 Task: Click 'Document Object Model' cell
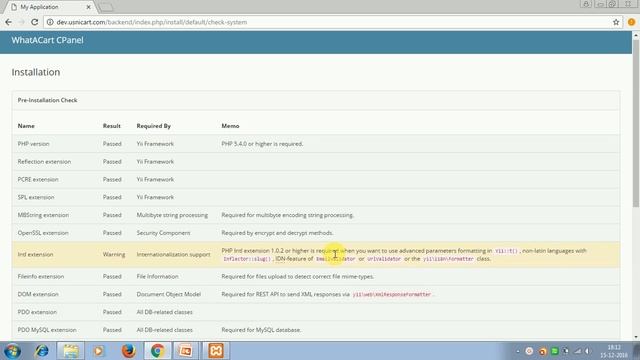[169, 294]
